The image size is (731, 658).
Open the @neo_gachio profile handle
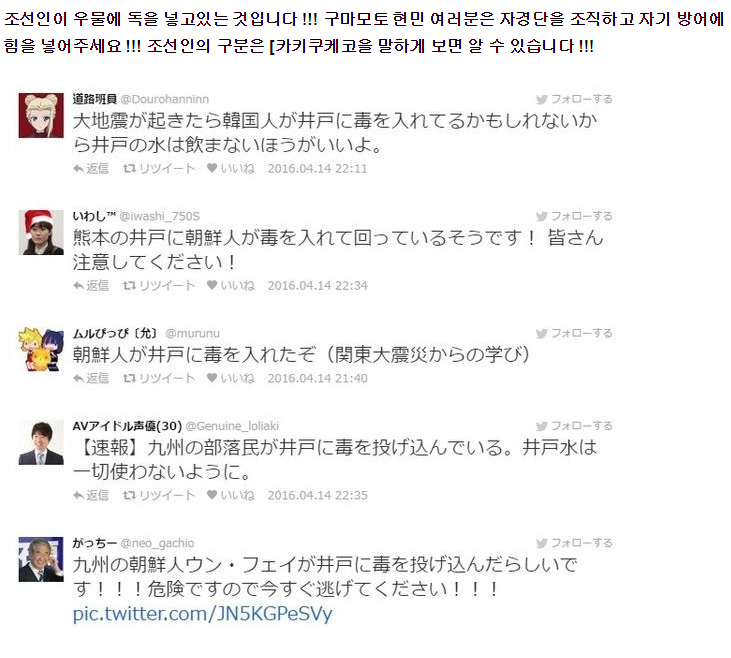pos(157,543)
